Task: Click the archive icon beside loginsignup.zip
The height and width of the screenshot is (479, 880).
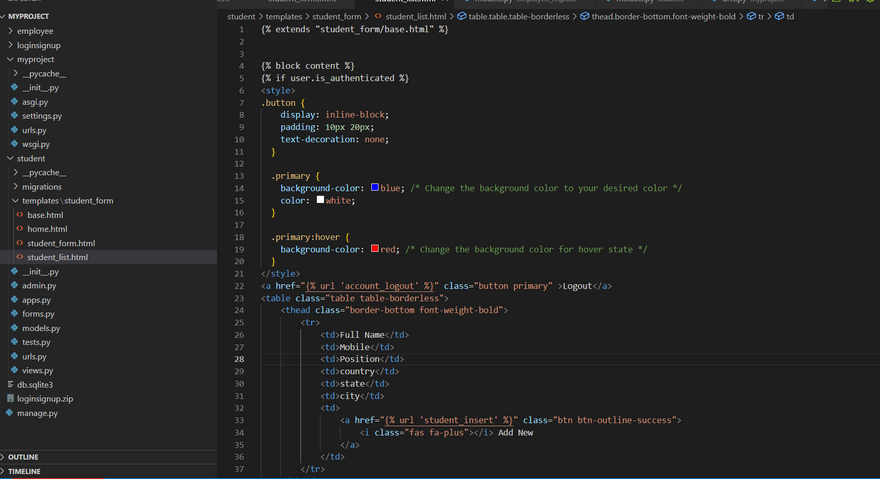Action: pyautogui.click(x=10, y=398)
